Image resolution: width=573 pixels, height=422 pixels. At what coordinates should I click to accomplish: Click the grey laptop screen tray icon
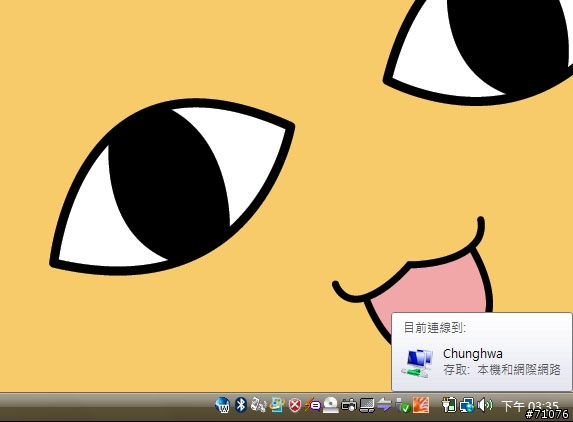point(367,405)
